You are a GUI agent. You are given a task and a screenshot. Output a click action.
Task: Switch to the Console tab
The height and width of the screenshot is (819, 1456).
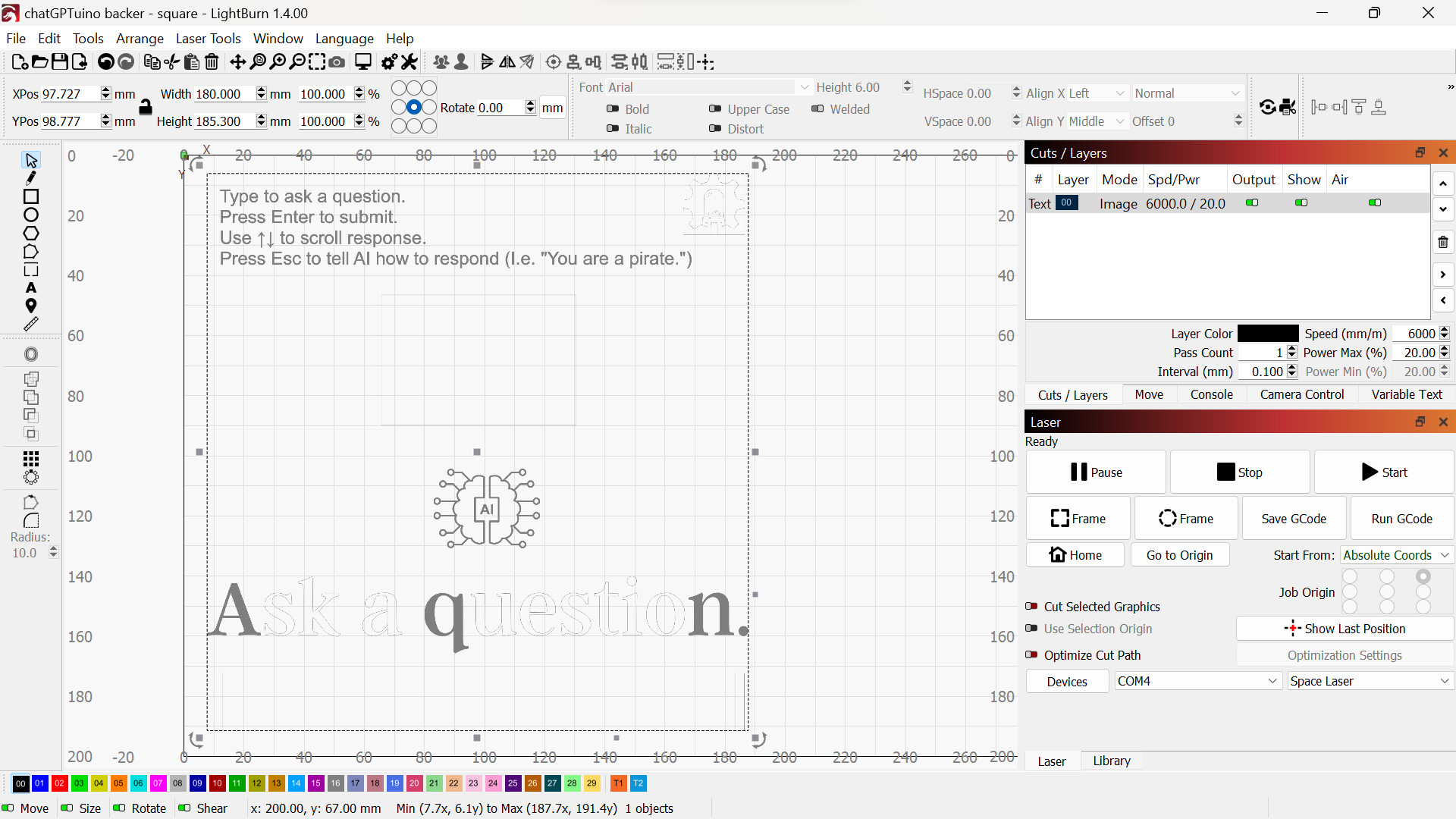(1211, 394)
